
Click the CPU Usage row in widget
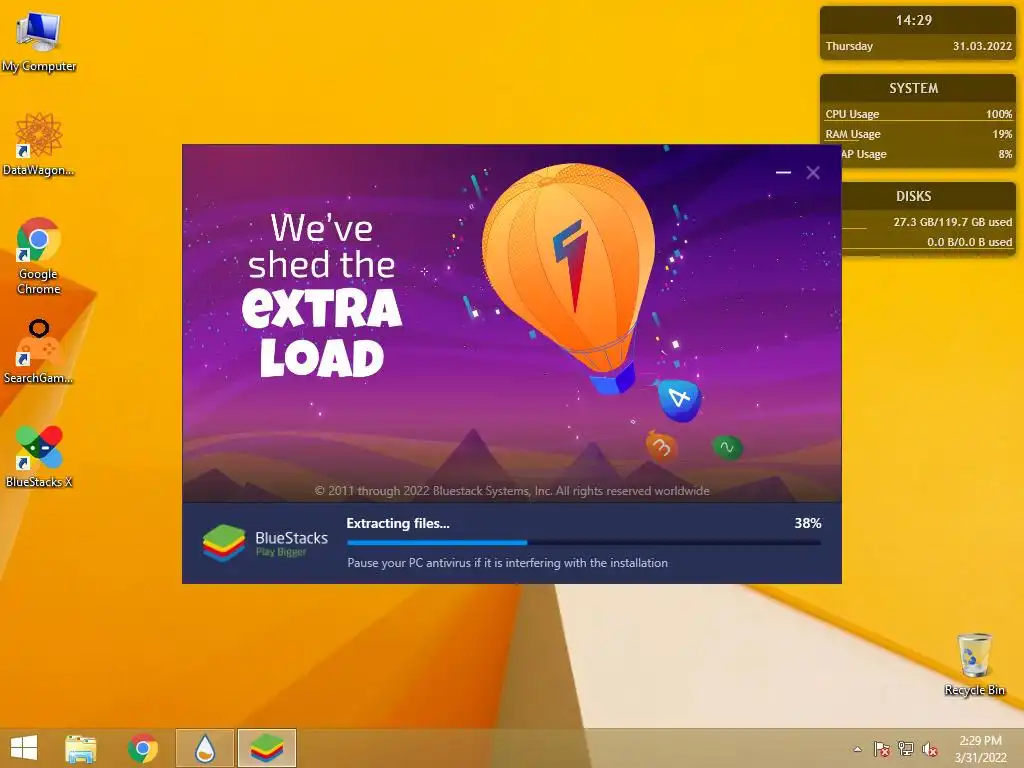[x=918, y=114]
